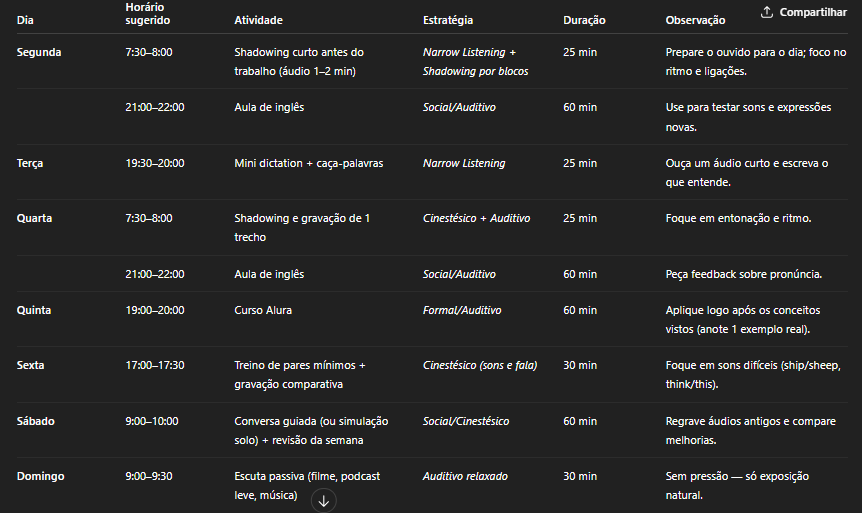
Task: Click the Auditivo relaxado strategy cell
Action: tap(467, 476)
